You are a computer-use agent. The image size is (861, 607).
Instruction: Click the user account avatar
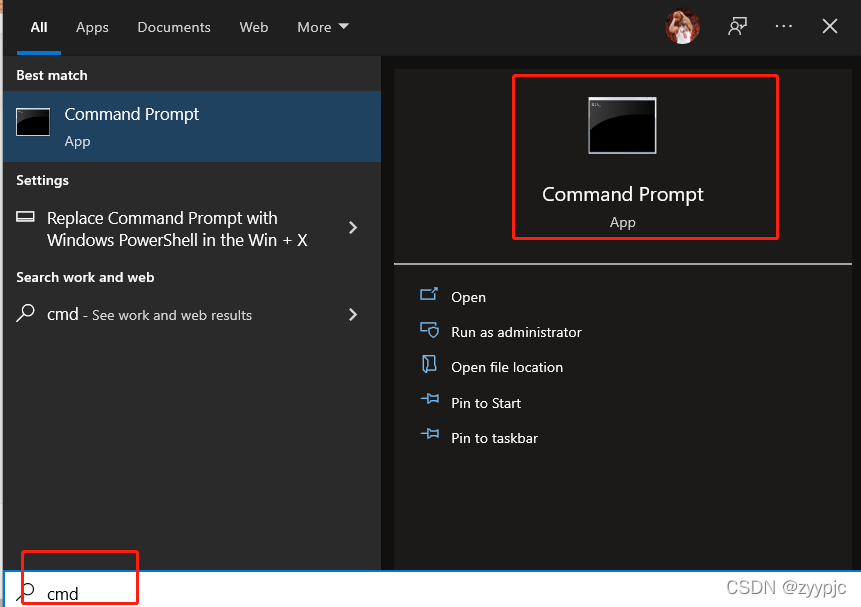point(682,26)
